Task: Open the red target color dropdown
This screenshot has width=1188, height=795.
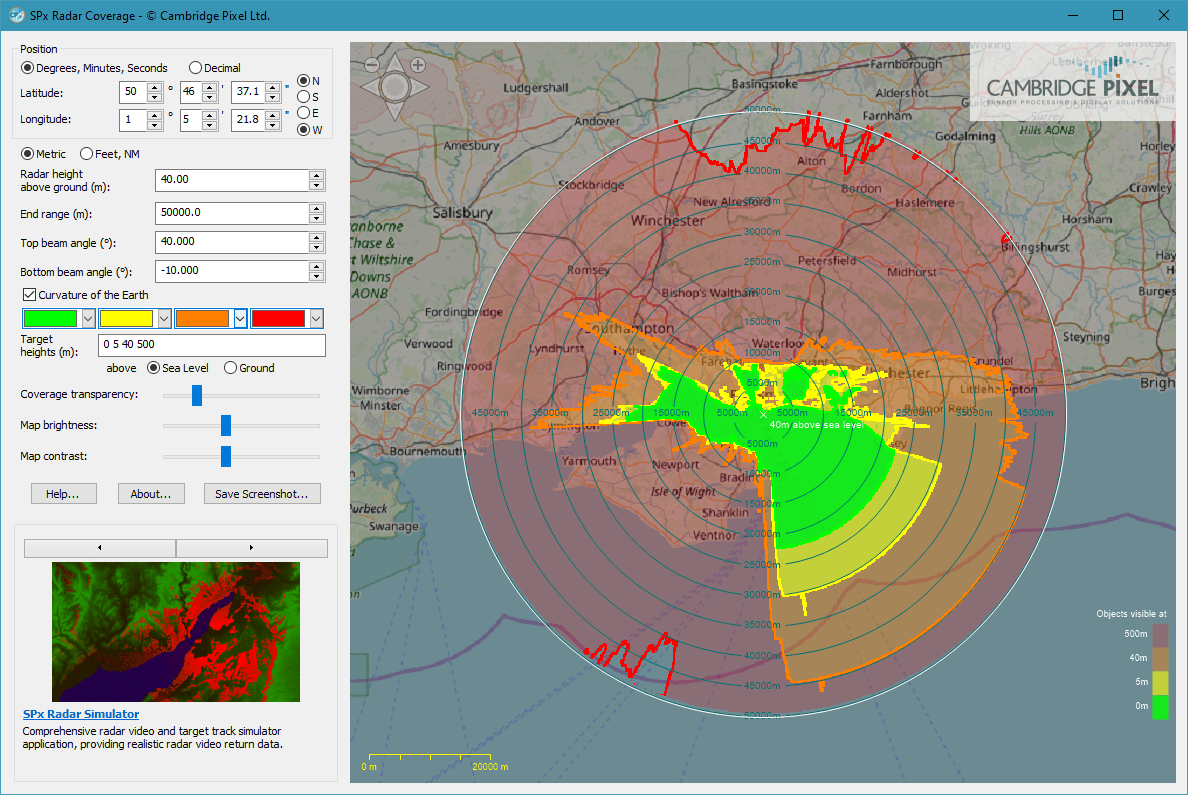Action: [x=313, y=318]
